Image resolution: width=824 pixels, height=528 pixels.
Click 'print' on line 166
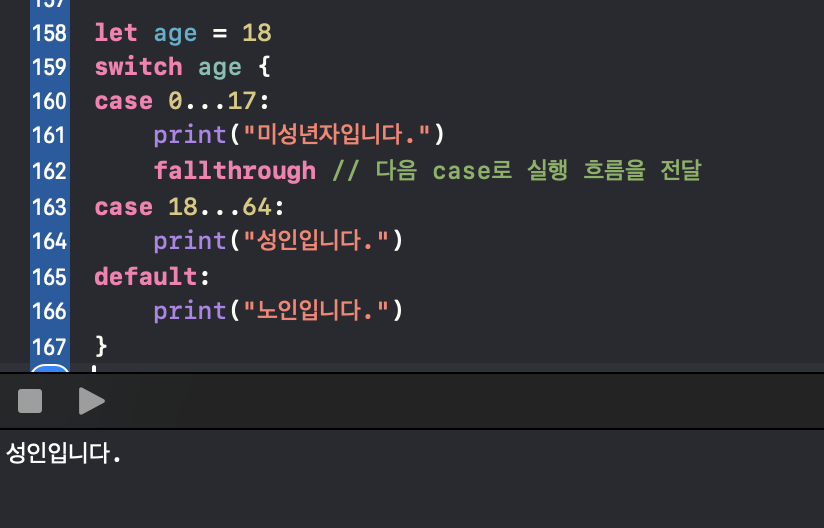[190, 311]
